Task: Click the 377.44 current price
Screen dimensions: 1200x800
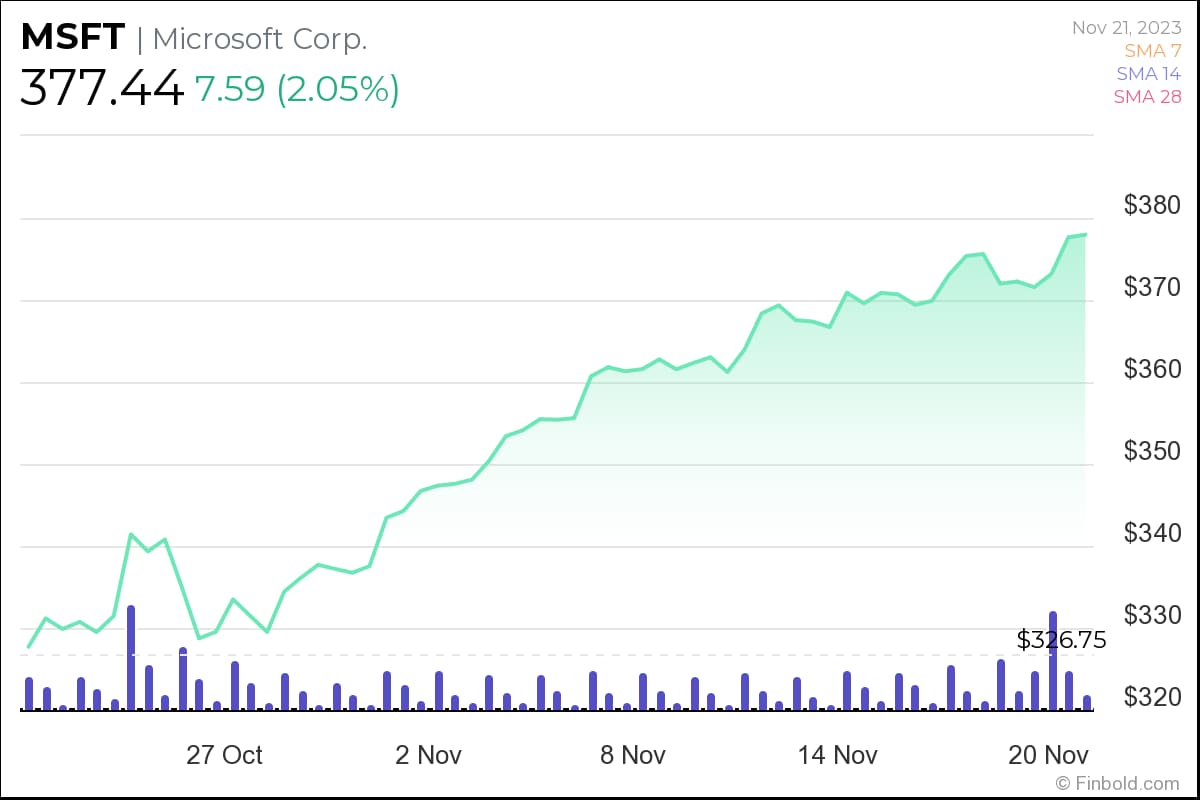Action: (x=102, y=88)
